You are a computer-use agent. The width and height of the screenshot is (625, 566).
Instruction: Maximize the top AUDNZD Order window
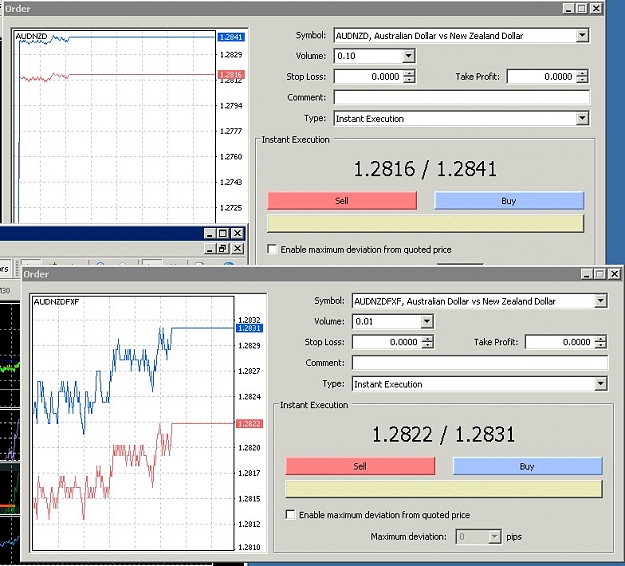(x=582, y=8)
